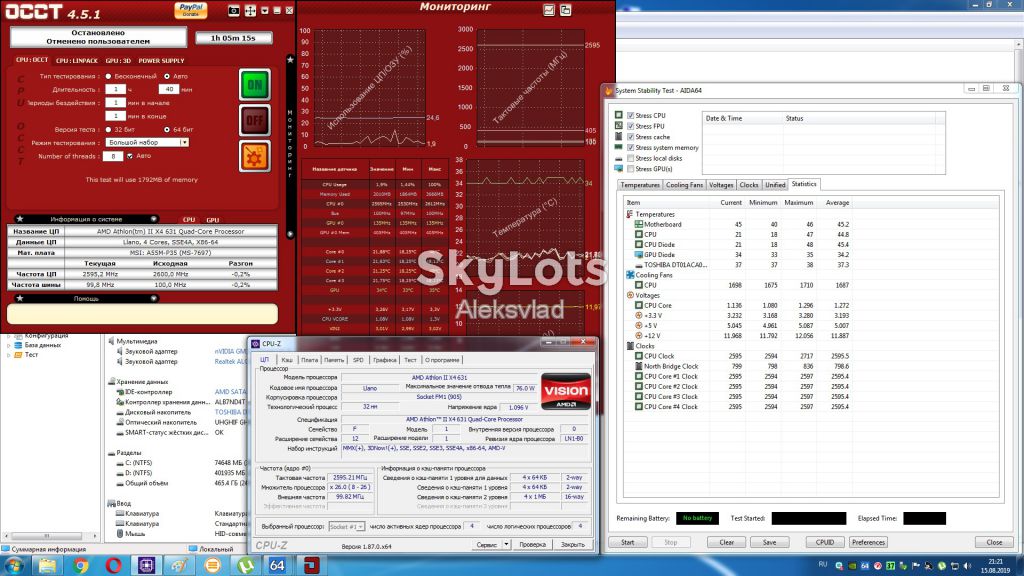This screenshot has width=1024, height=576.
Task: Switch to CPU-Z taskbar icon
Action: click(x=146, y=565)
